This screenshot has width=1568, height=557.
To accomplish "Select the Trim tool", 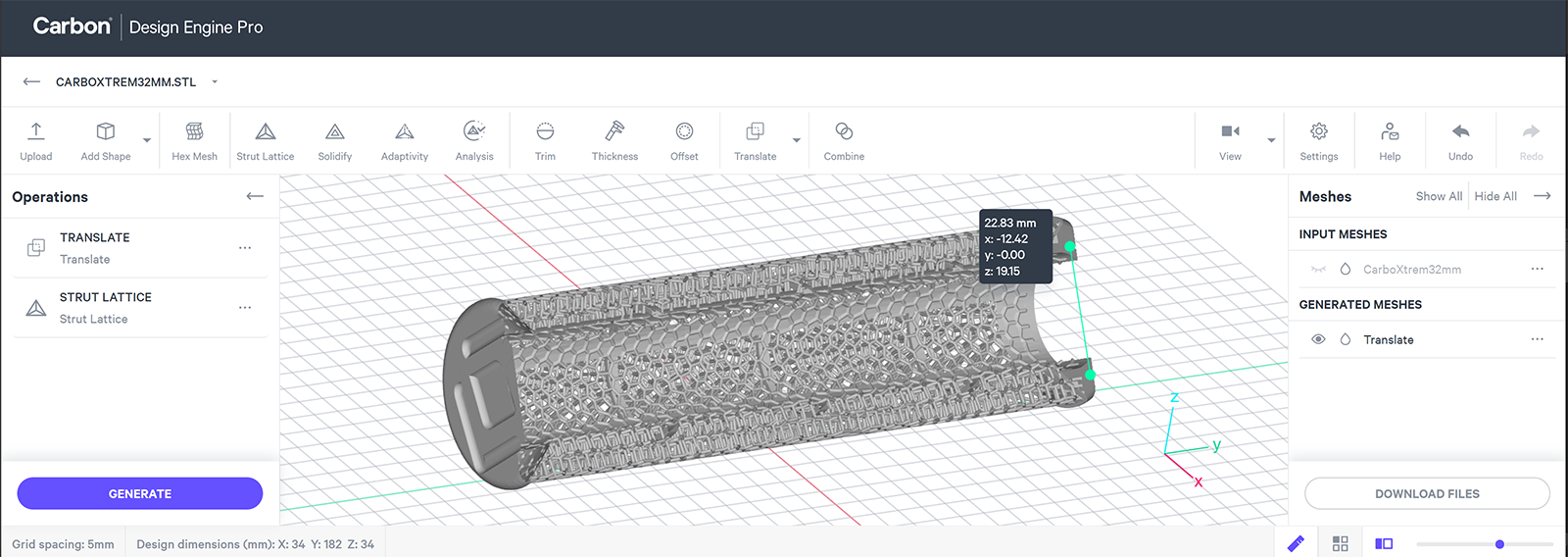I will [x=545, y=140].
